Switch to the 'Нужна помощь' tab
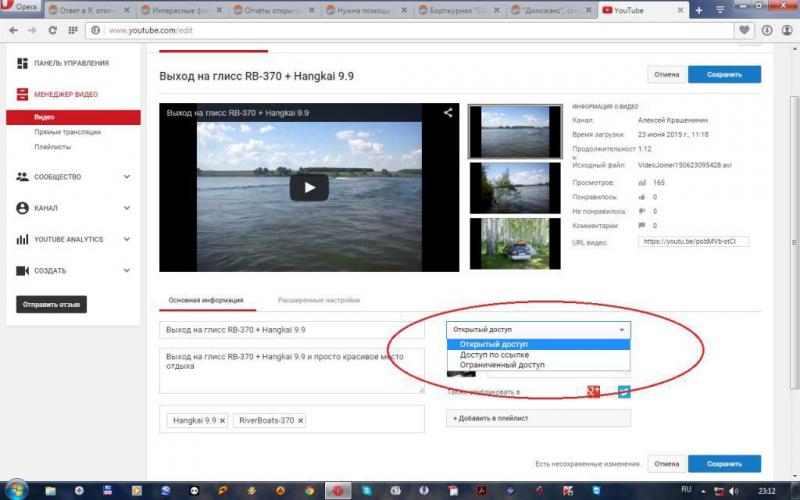800x500 pixels. pyautogui.click(x=366, y=10)
